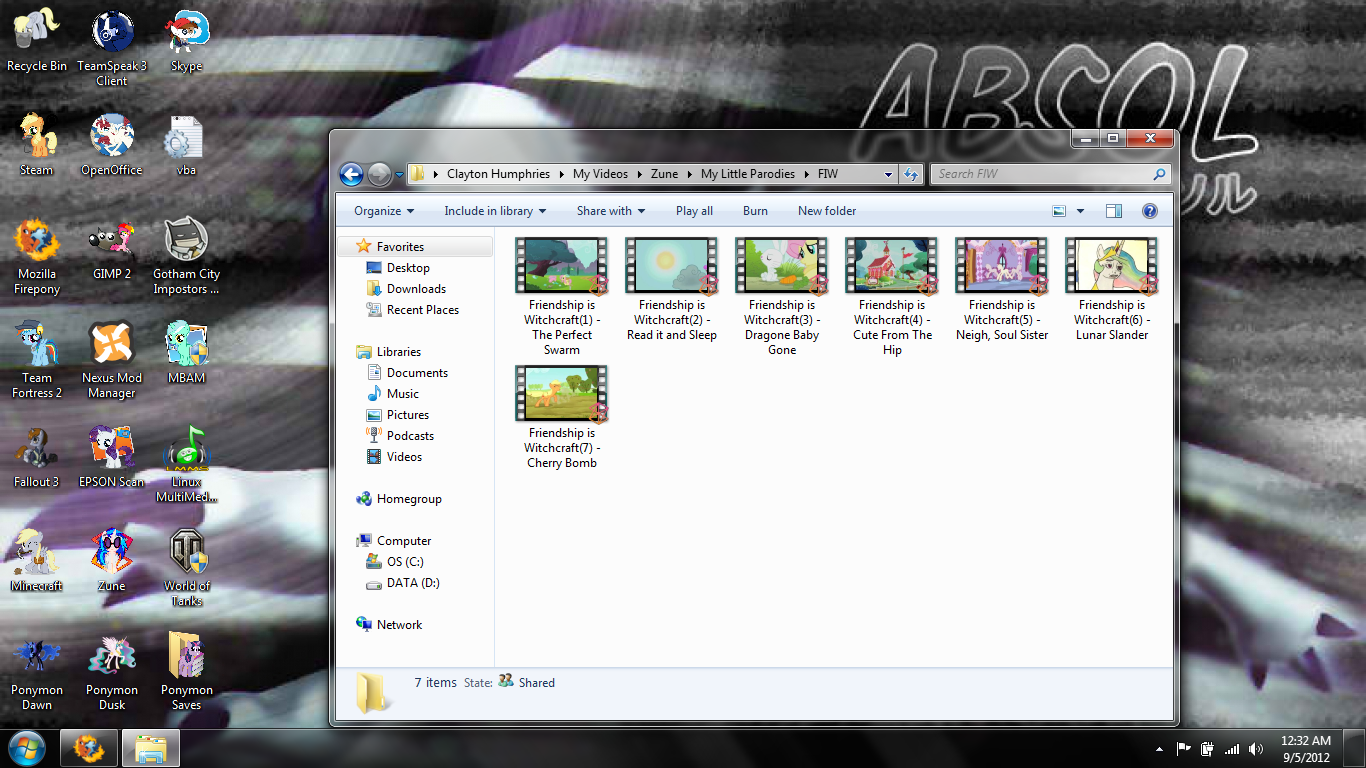Open Downloads in Favorites list

416,289
